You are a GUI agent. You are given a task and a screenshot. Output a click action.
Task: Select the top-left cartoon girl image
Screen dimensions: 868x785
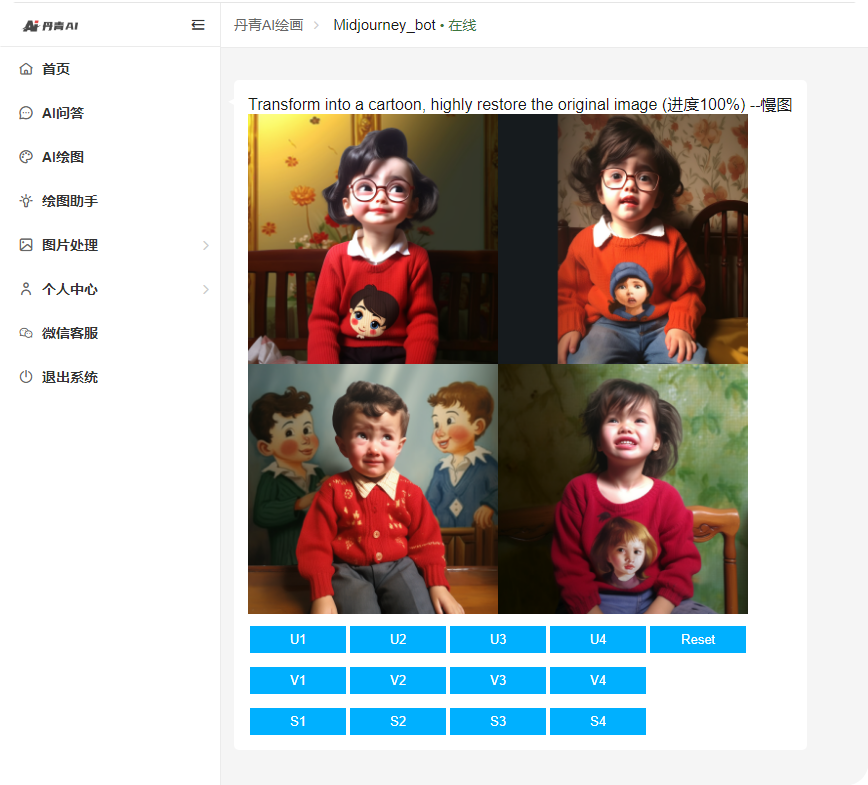tap(372, 239)
